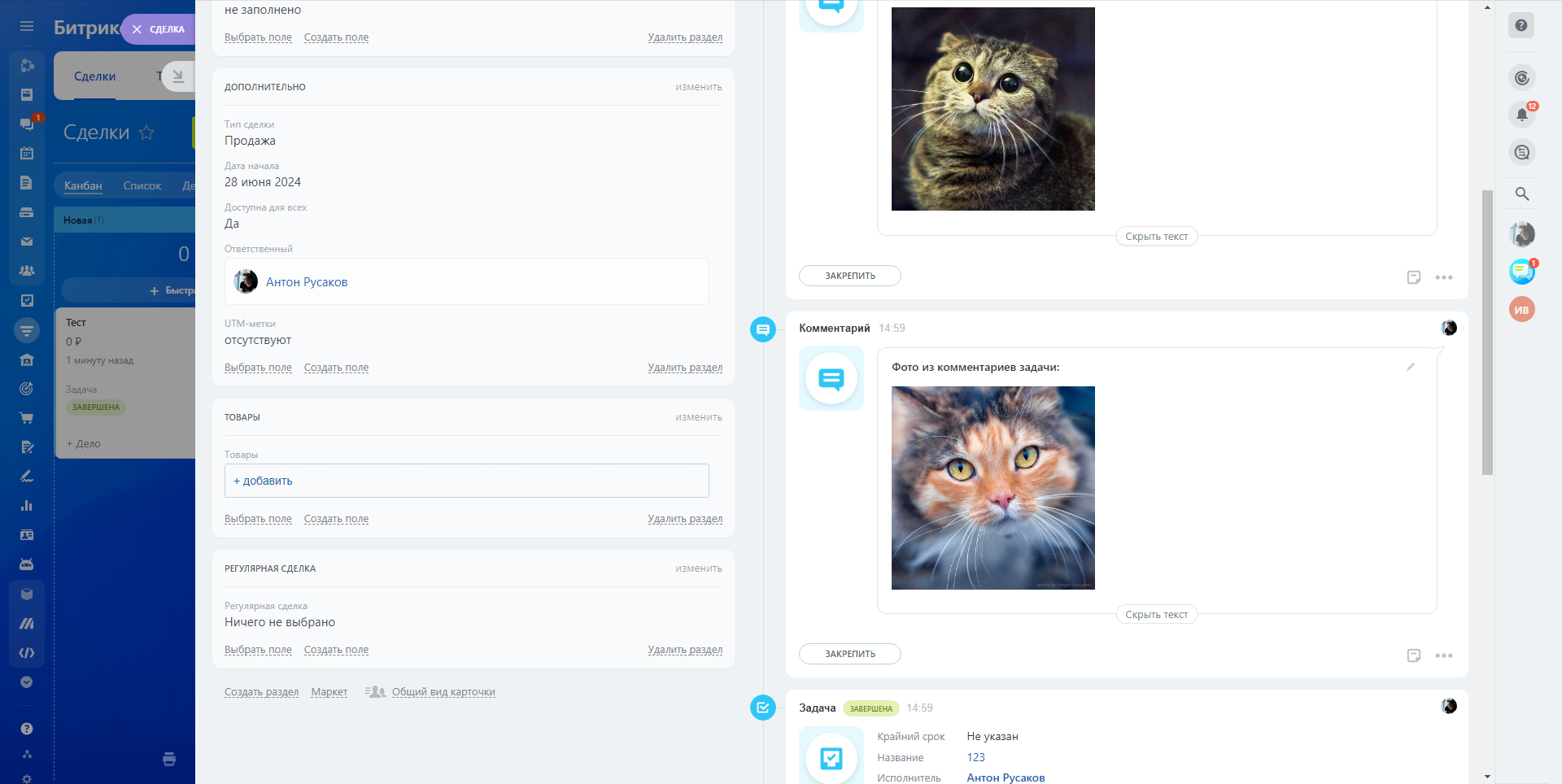Viewport: 1562px width, 784px height.
Task: Open the signature pen icon in left sidebar
Action: pos(27,477)
